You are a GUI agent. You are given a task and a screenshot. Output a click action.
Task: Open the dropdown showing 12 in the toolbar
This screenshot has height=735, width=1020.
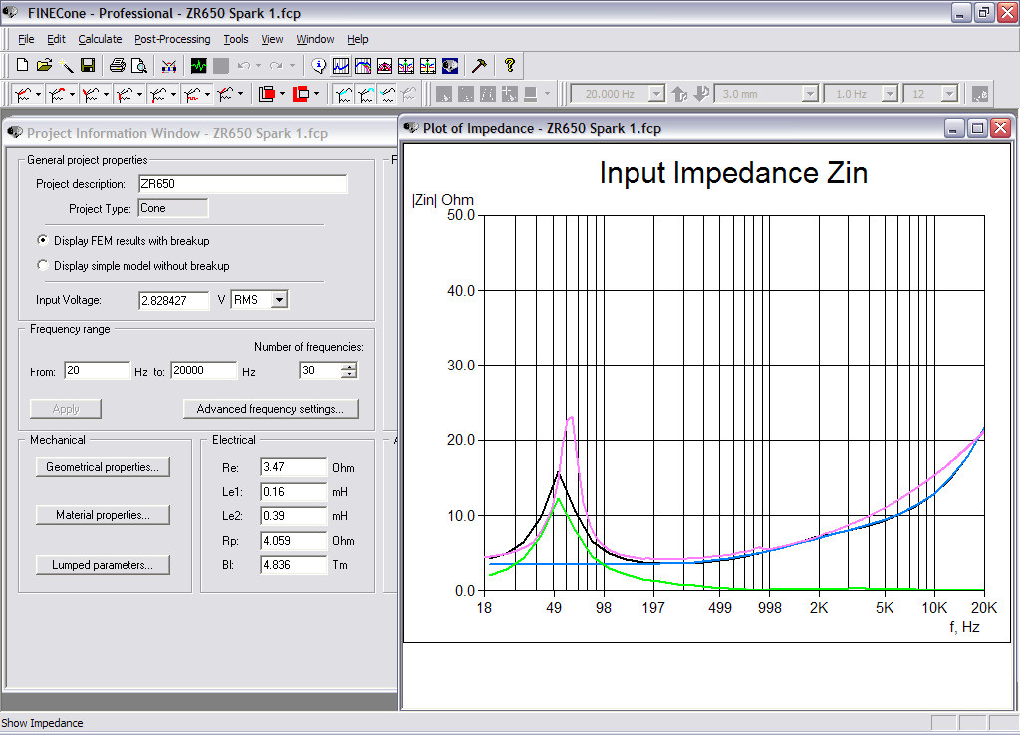tap(949, 94)
